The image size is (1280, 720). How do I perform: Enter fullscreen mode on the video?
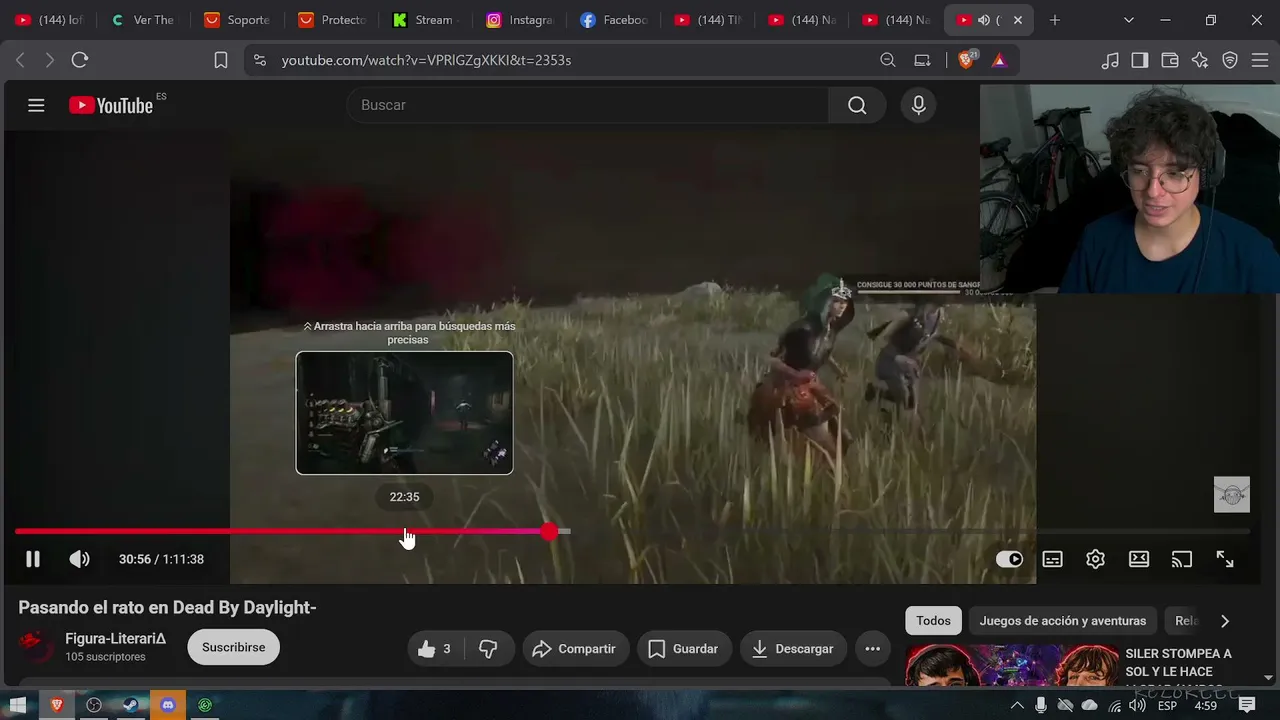(1225, 559)
